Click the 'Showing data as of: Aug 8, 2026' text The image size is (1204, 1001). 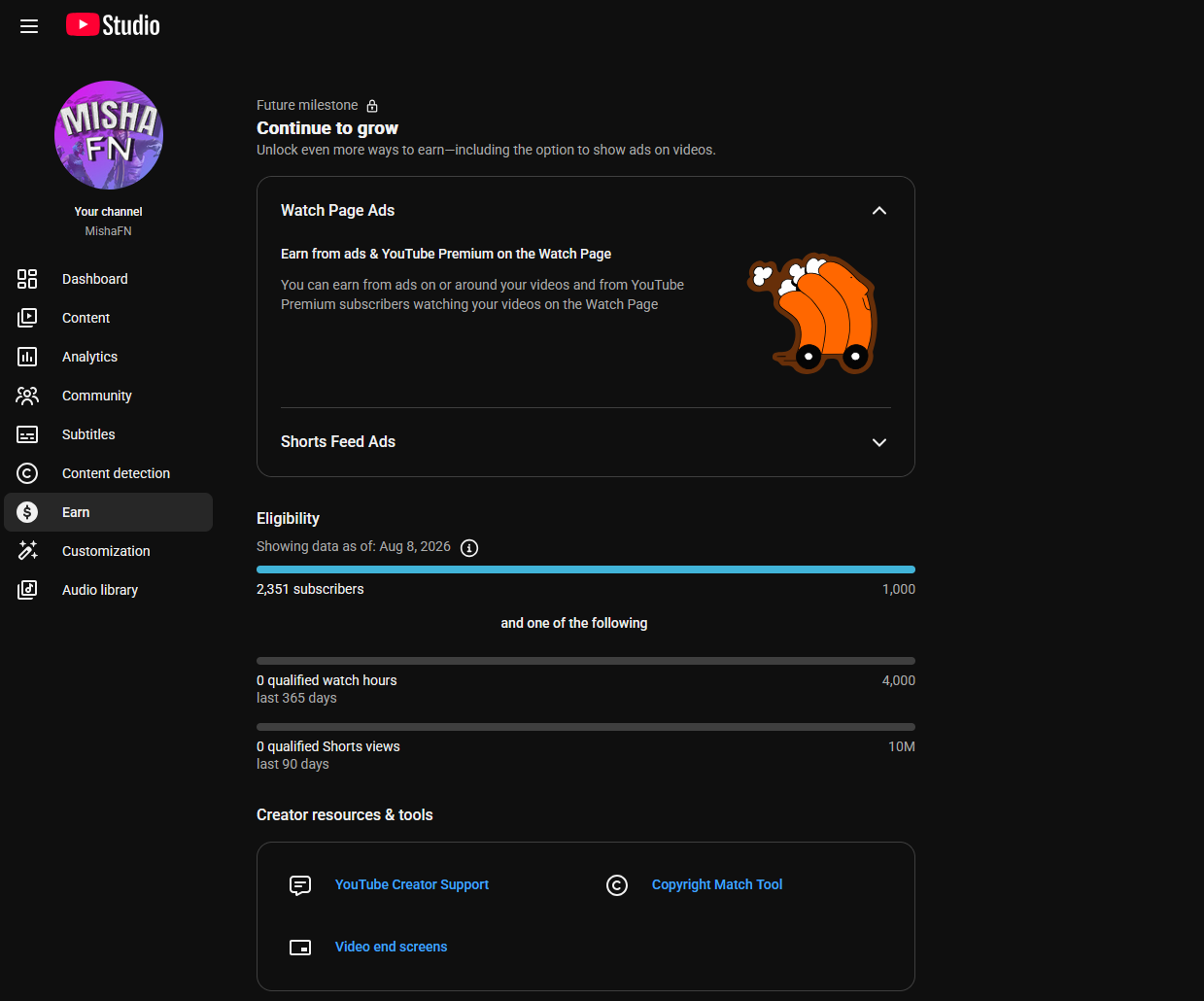coord(354,546)
